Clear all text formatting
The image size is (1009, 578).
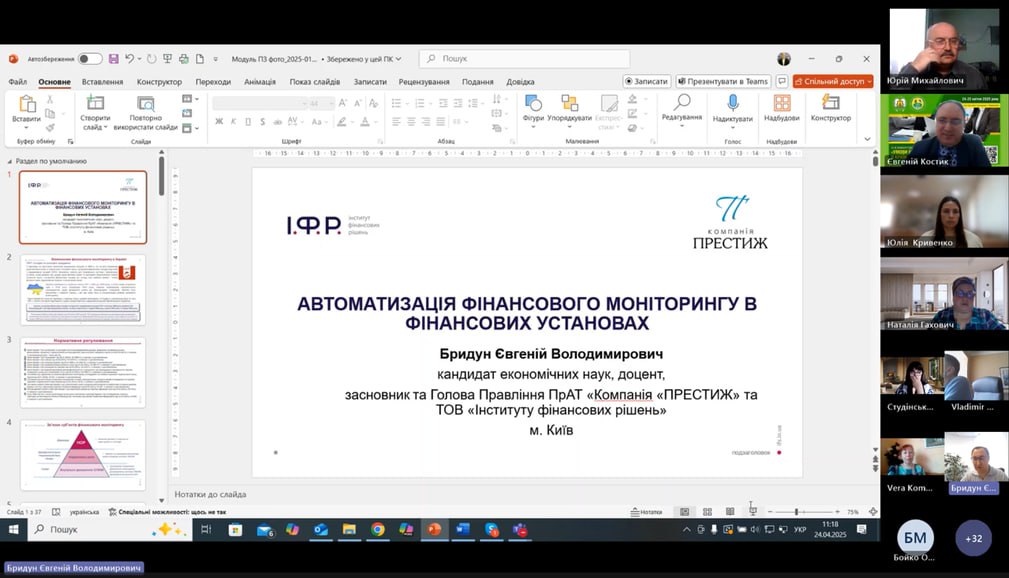(374, 103)
